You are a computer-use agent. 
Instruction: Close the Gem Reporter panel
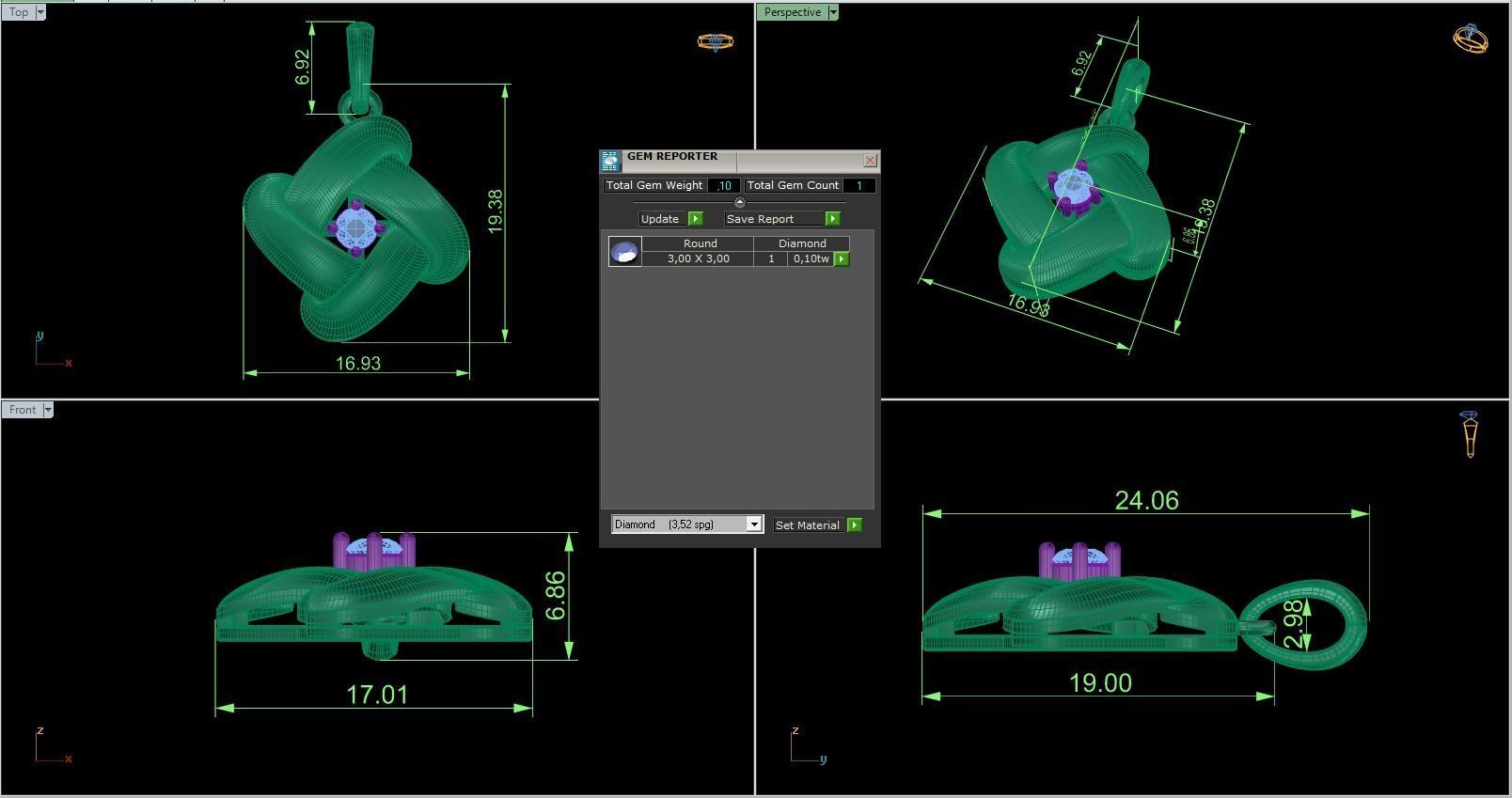[x=870, y=160]
